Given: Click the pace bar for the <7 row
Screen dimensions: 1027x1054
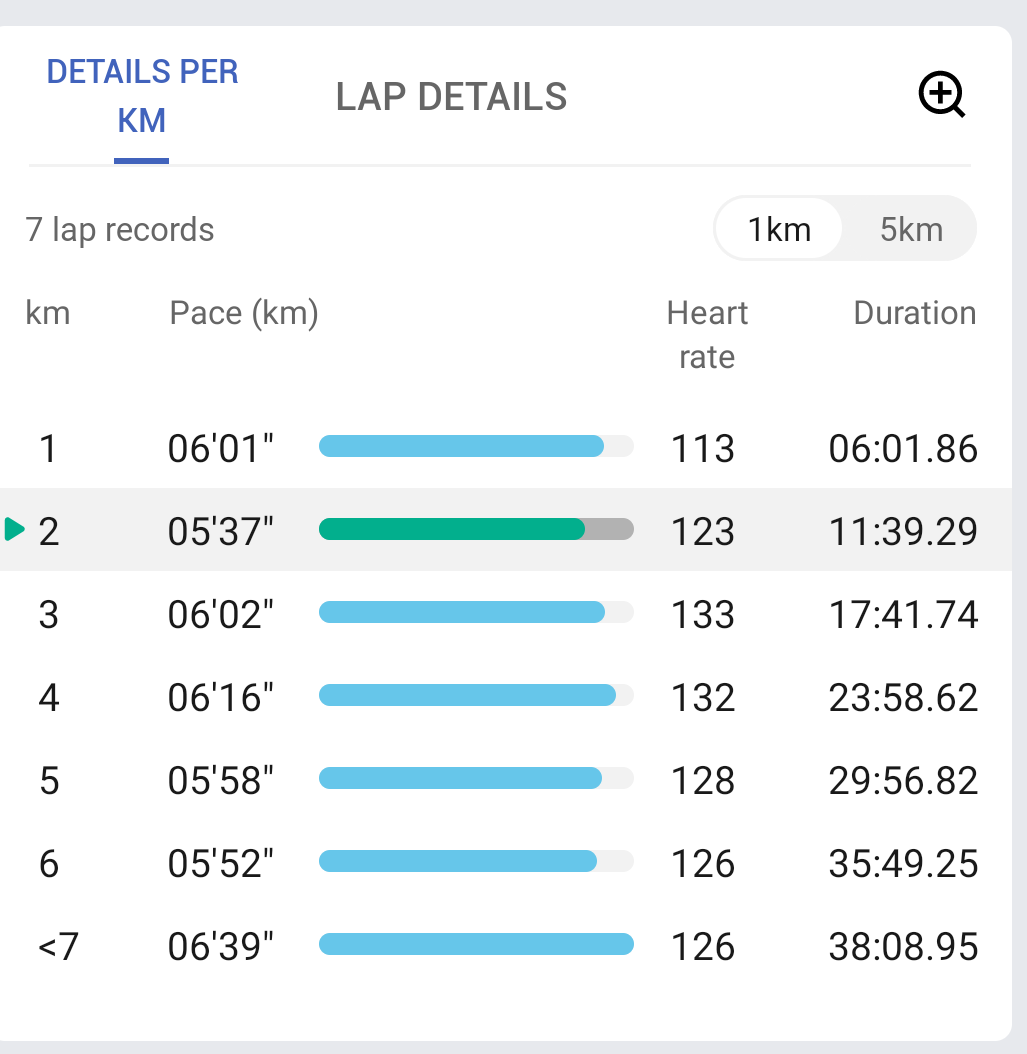Looking at the screenshot, I should point(476,944).
